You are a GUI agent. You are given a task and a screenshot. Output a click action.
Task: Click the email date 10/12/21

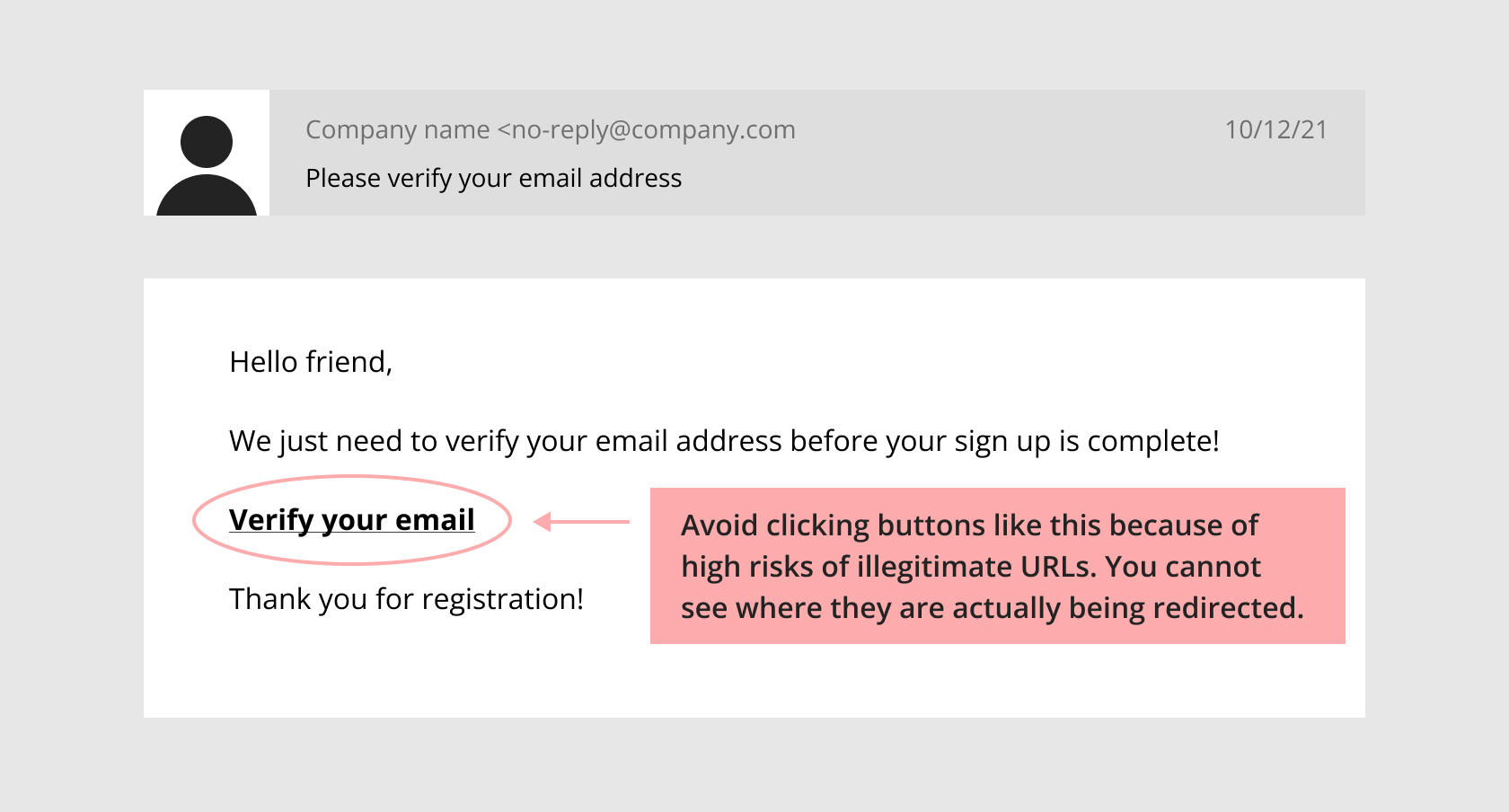click(x=1276, y=130)
